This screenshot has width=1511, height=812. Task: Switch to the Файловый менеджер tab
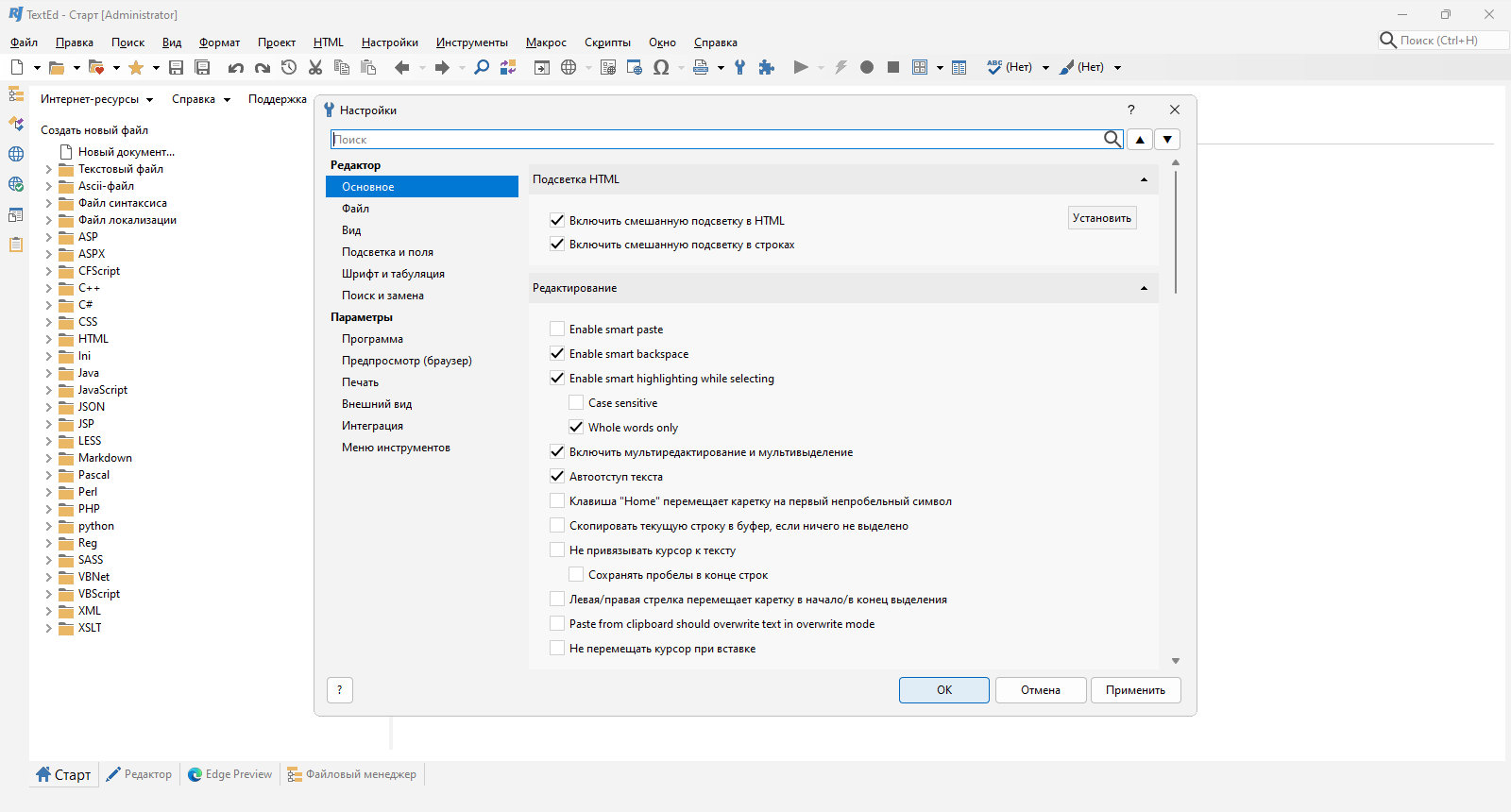coord(352,774)
